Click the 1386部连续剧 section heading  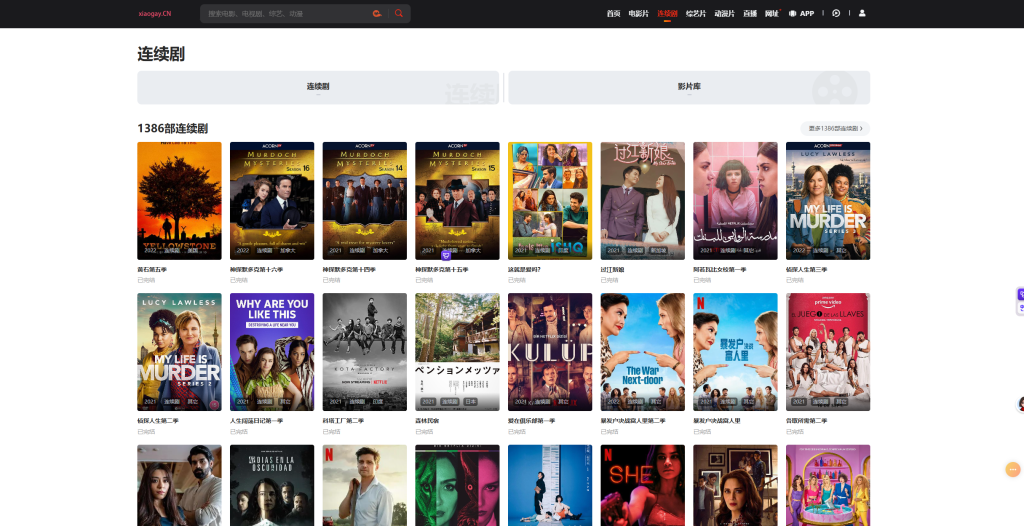(x=172, y=129)
